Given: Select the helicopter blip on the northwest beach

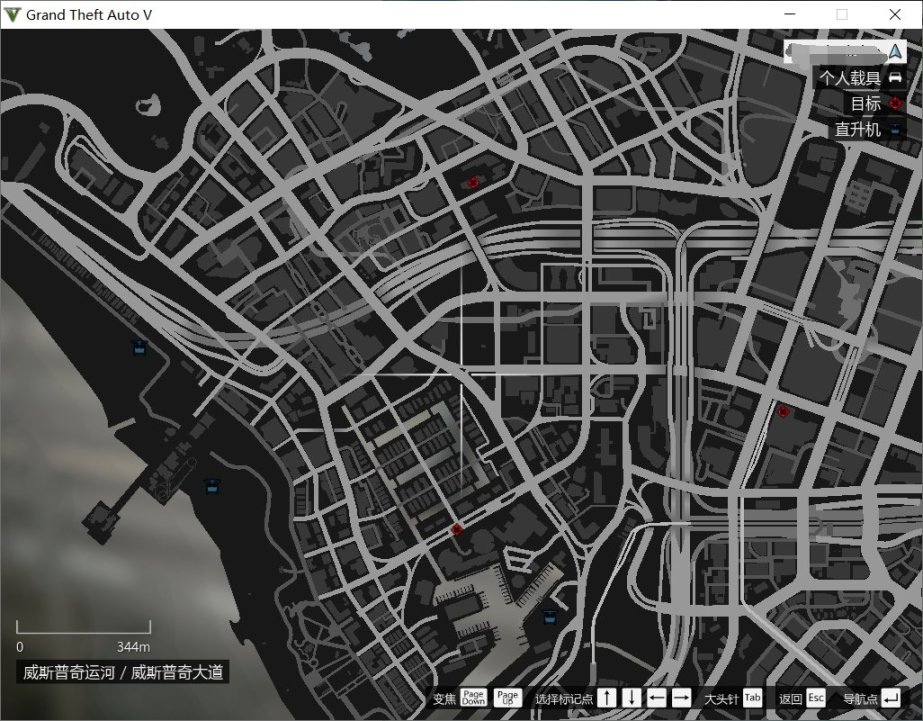Looking at the screenshot, I should tap(139, 347).
